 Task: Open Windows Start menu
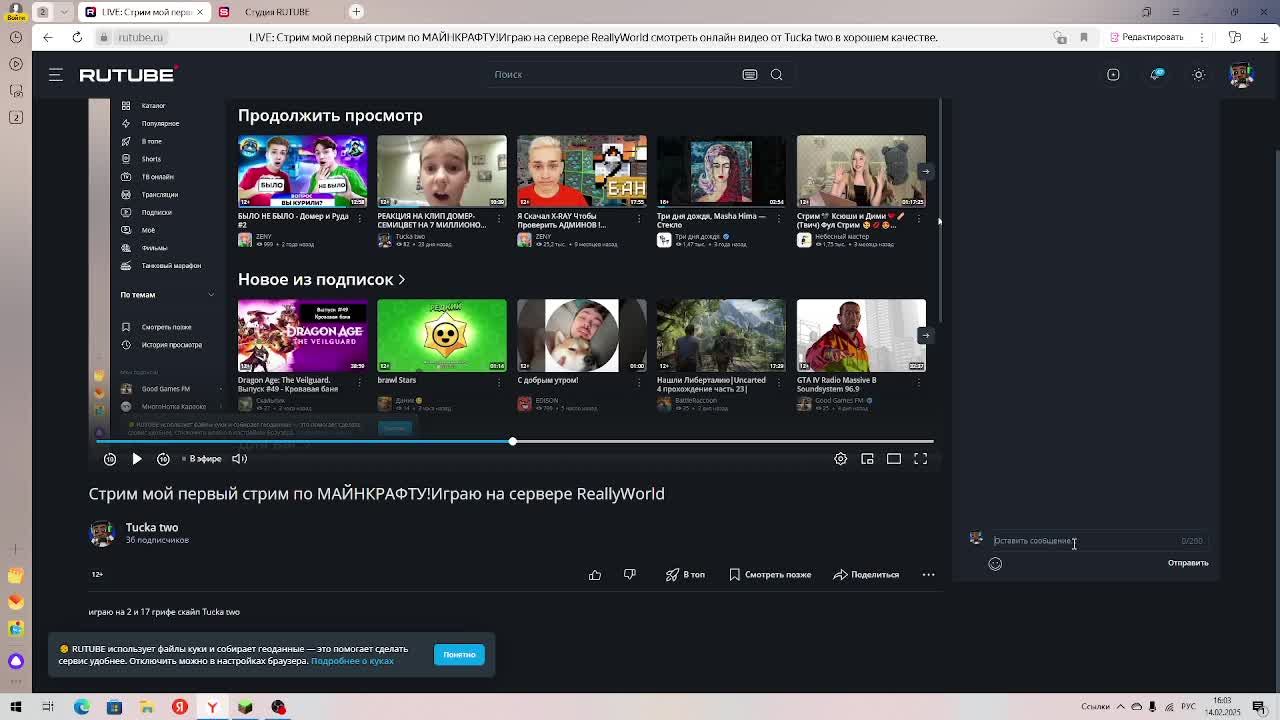(16, 707)
